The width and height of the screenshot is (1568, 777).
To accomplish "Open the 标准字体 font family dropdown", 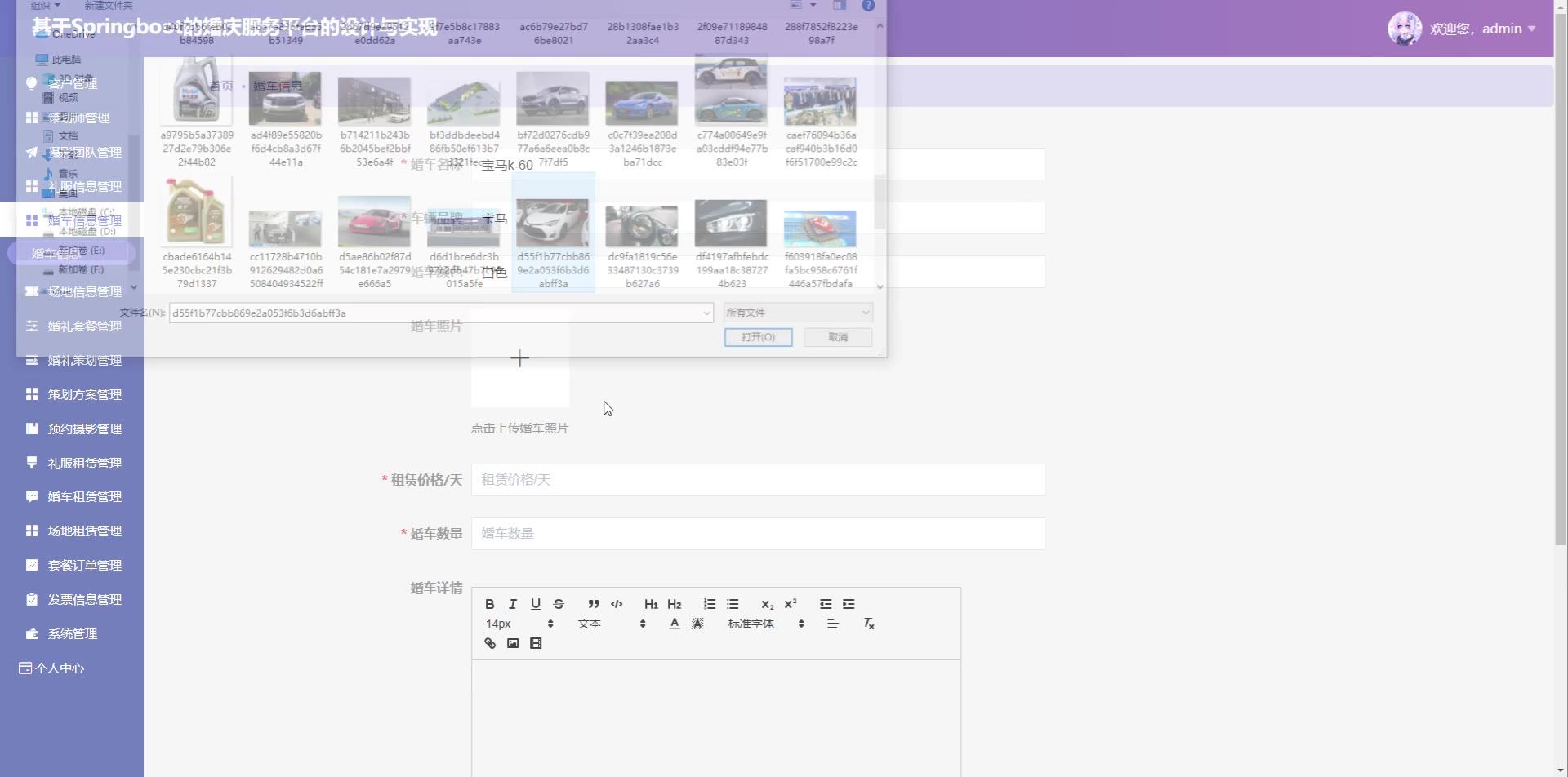I will click(765, 624).
